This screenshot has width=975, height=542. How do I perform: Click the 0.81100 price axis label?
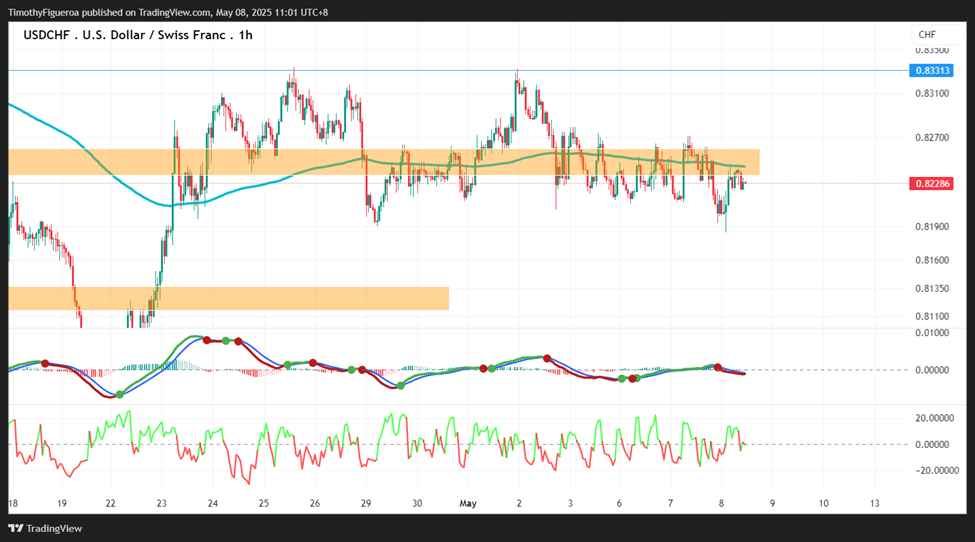click(932, 316)
